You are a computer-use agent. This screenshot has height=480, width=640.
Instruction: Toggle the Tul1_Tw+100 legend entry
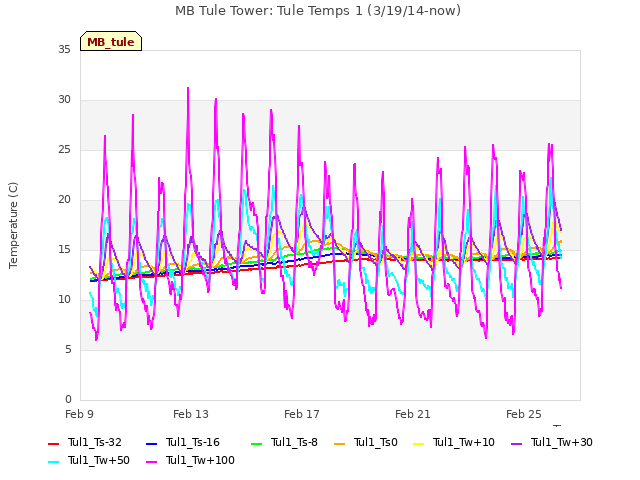click(190, 461)
